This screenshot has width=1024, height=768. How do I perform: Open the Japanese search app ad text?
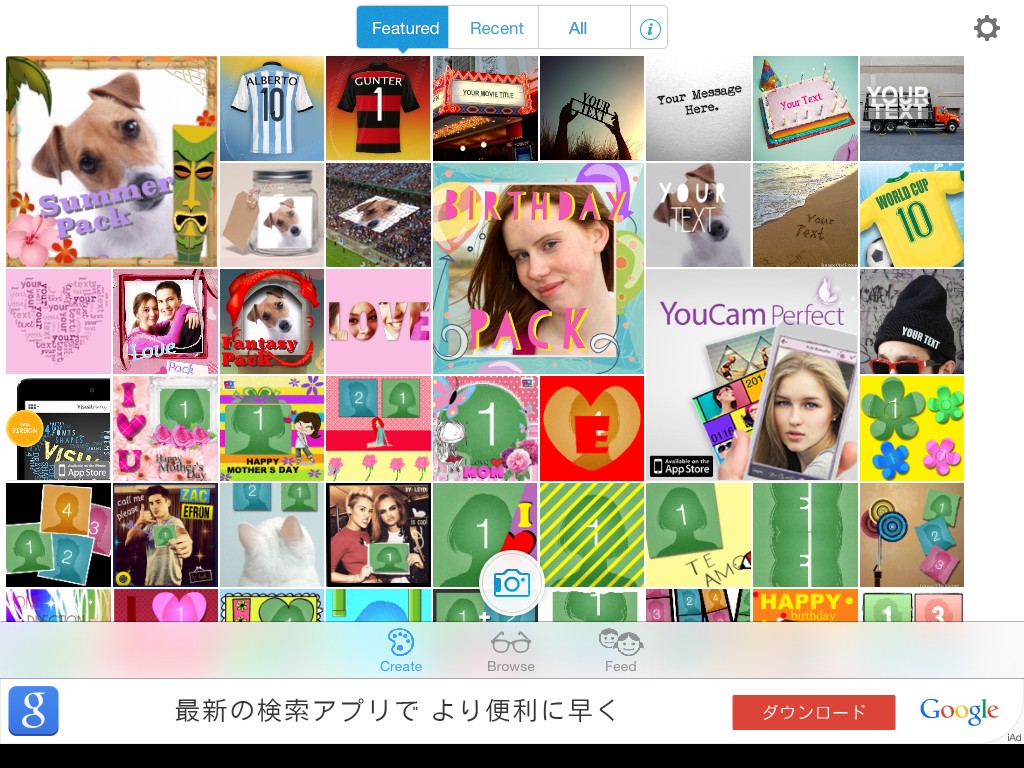(x=395, y=711)
